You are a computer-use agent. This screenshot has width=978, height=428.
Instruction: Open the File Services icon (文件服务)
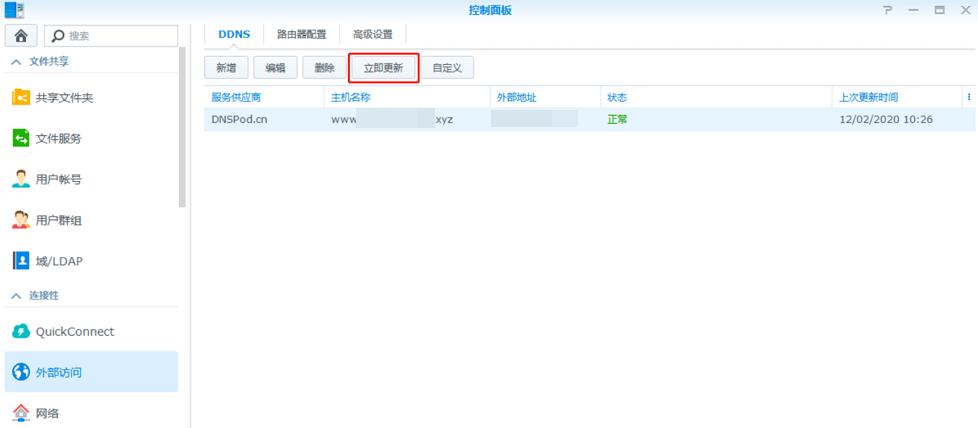point(21,139)
